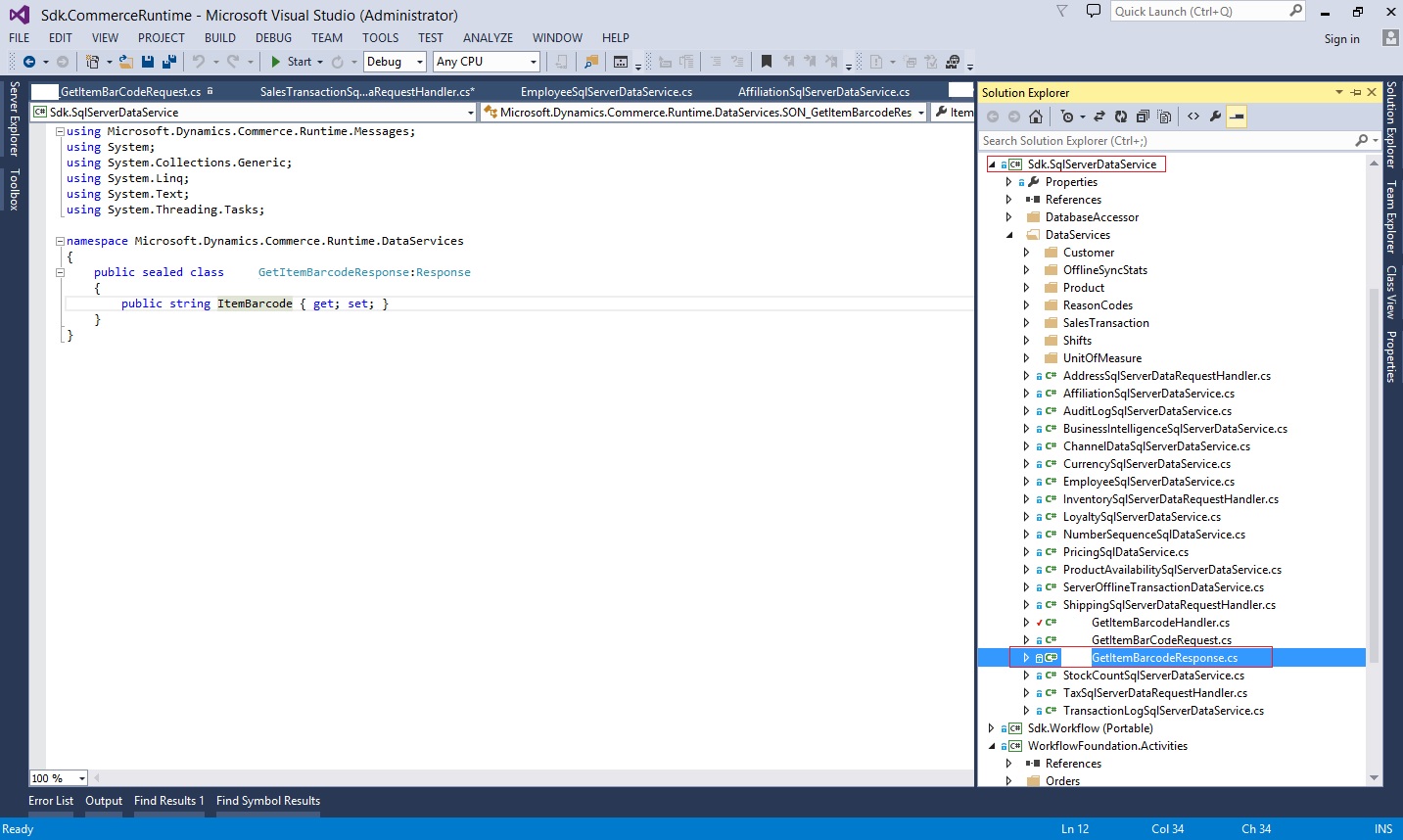This screenshot has width=1403, height=840.
Task: Collapse the DataServices folder
Action: tap(1008, 235)
